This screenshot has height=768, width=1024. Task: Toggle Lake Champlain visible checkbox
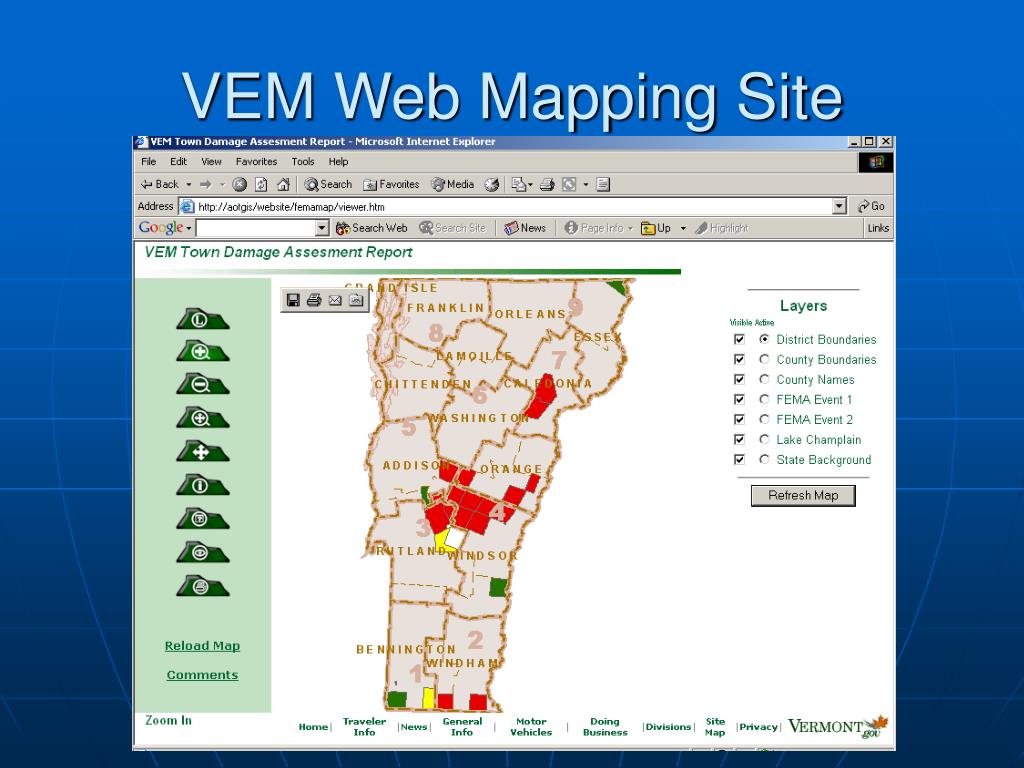pyautogui.click(x=739, y=440)
